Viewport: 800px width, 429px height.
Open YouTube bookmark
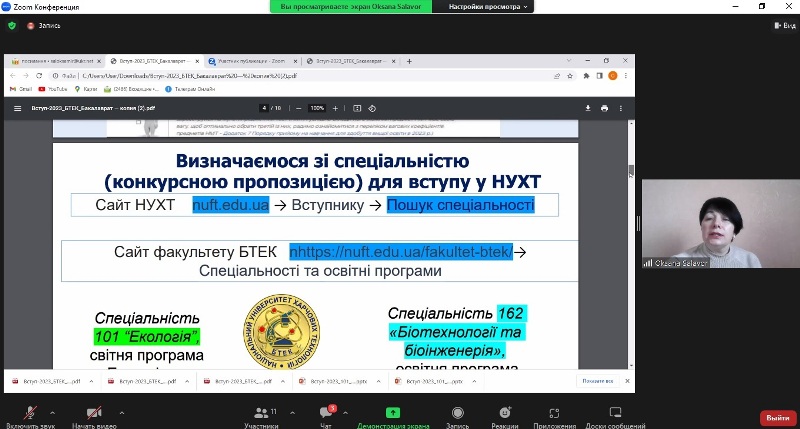(x=53, y=89)
